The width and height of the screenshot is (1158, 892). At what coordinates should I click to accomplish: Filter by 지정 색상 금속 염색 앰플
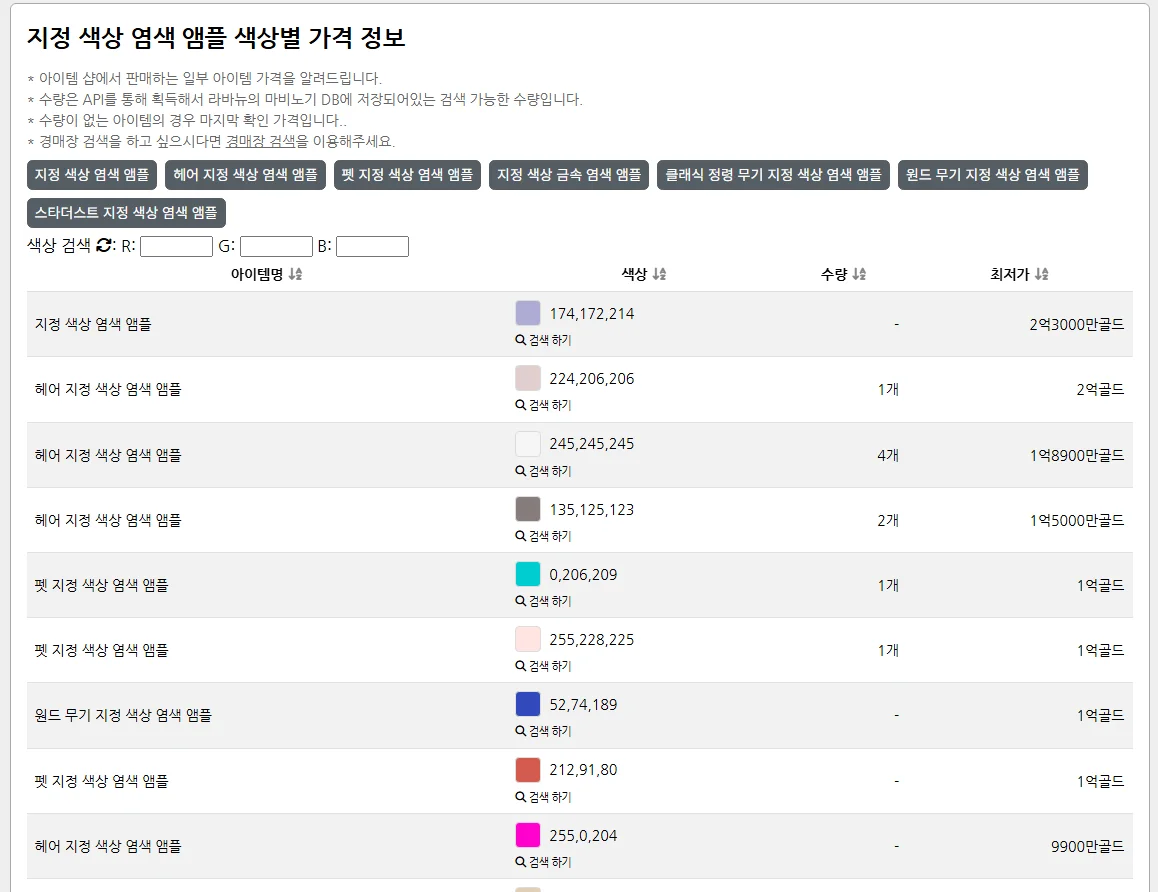click(569, 175)
